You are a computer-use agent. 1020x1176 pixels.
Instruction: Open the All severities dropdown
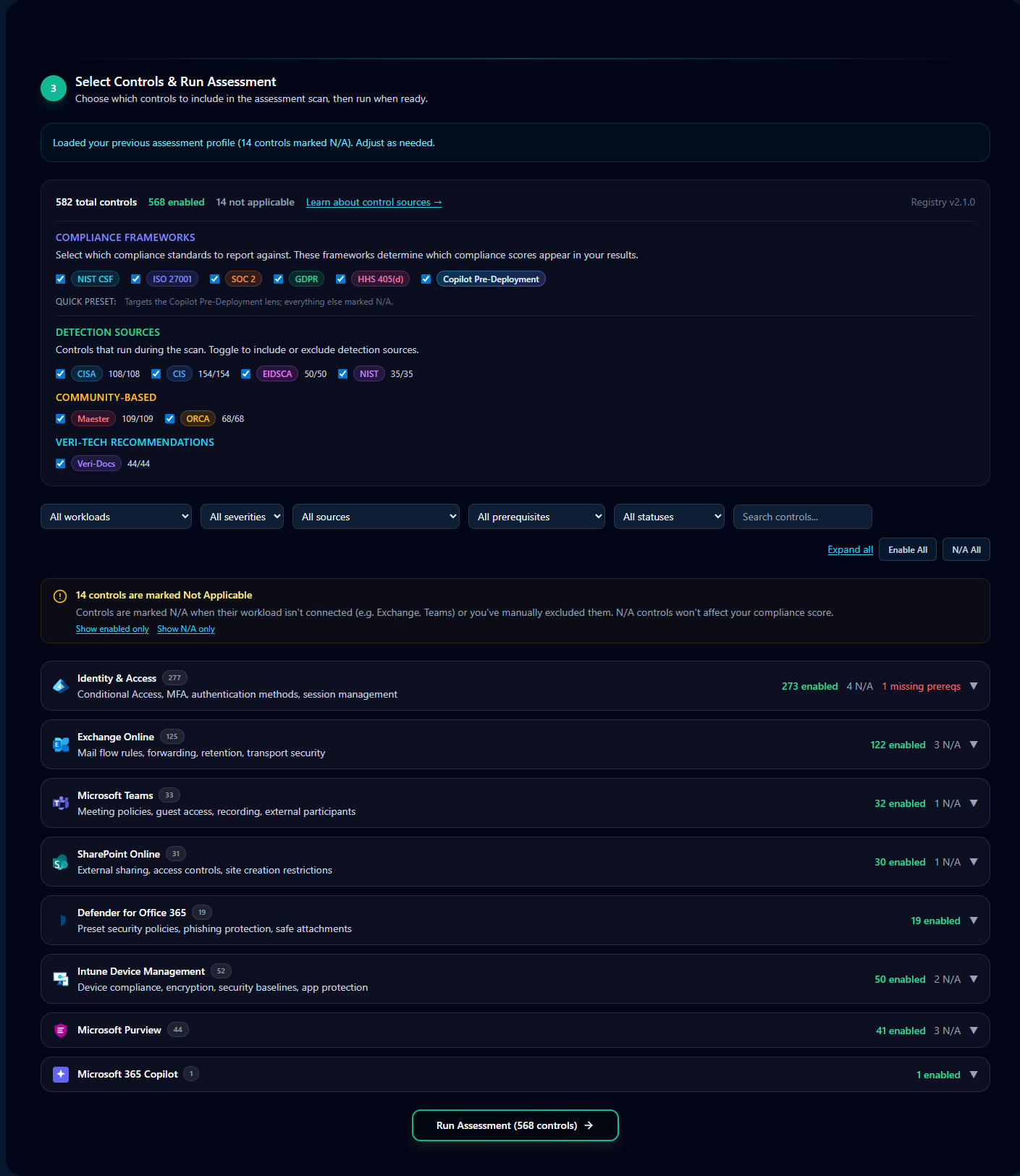[242, 517]
